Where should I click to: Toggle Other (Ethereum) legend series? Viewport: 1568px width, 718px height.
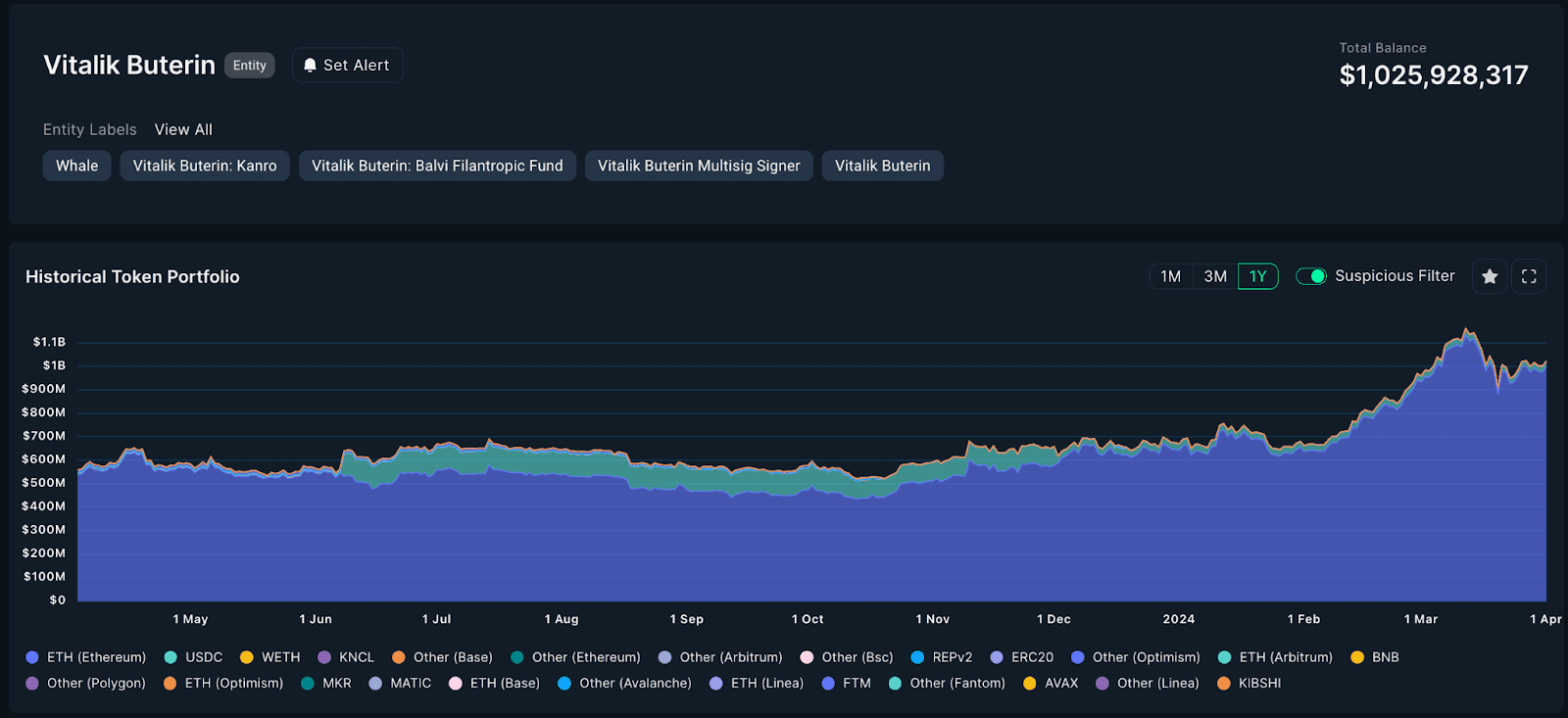click(575, 657)
